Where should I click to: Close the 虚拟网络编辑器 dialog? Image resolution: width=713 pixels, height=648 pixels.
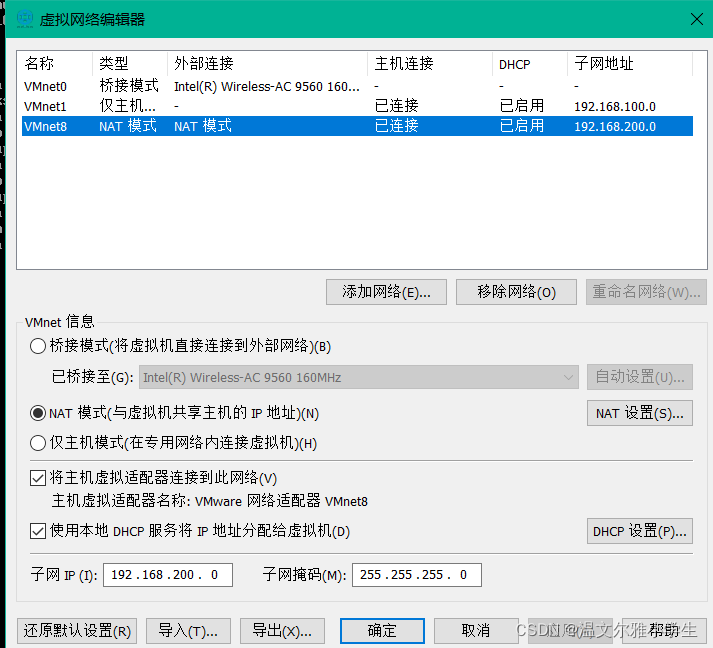click(696, 19)
